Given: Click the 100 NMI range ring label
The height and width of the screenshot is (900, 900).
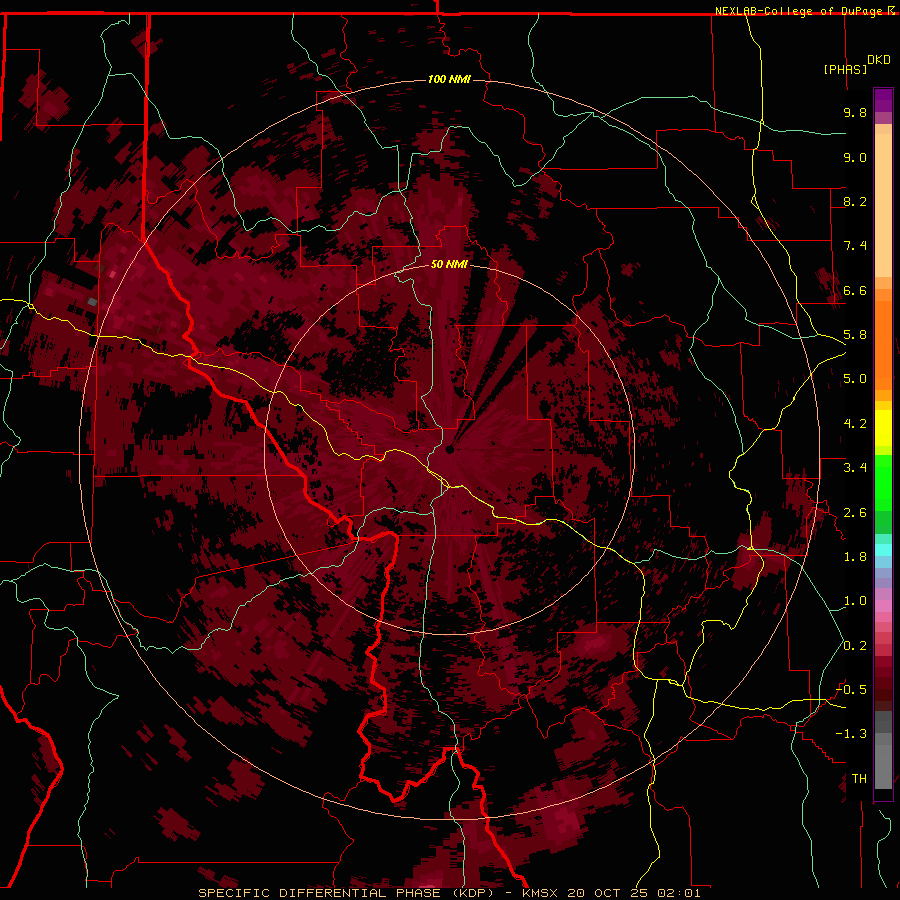Looking at the screenshot, I should 449,79.
